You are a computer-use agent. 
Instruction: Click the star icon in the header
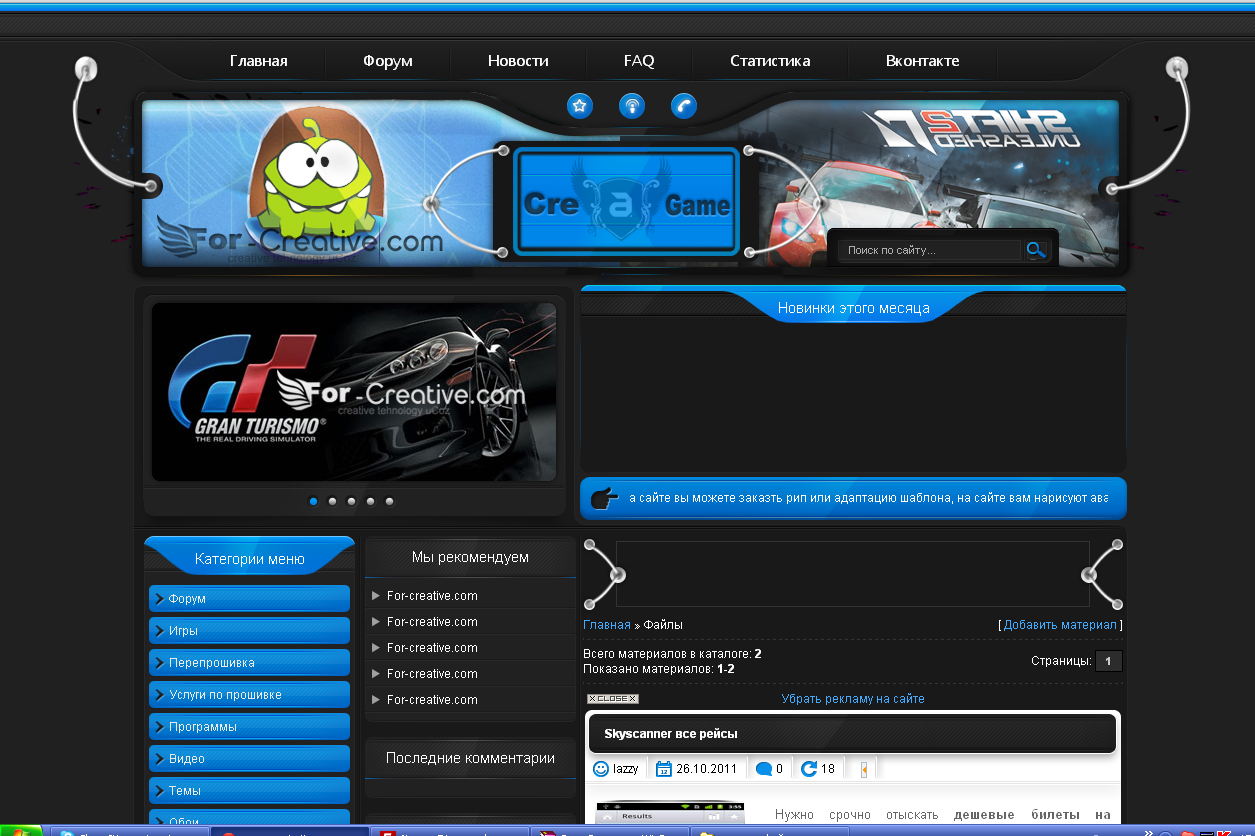(580, 105)
